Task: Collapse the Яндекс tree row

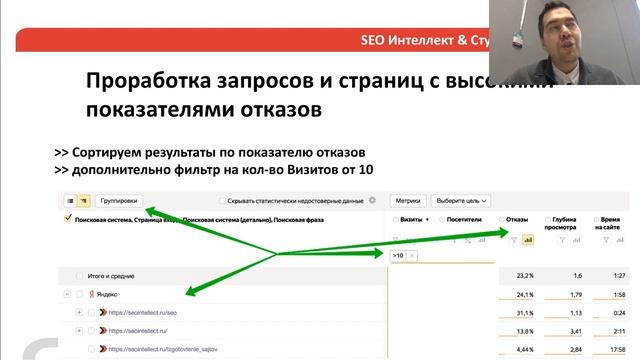Action: (67, 294)
